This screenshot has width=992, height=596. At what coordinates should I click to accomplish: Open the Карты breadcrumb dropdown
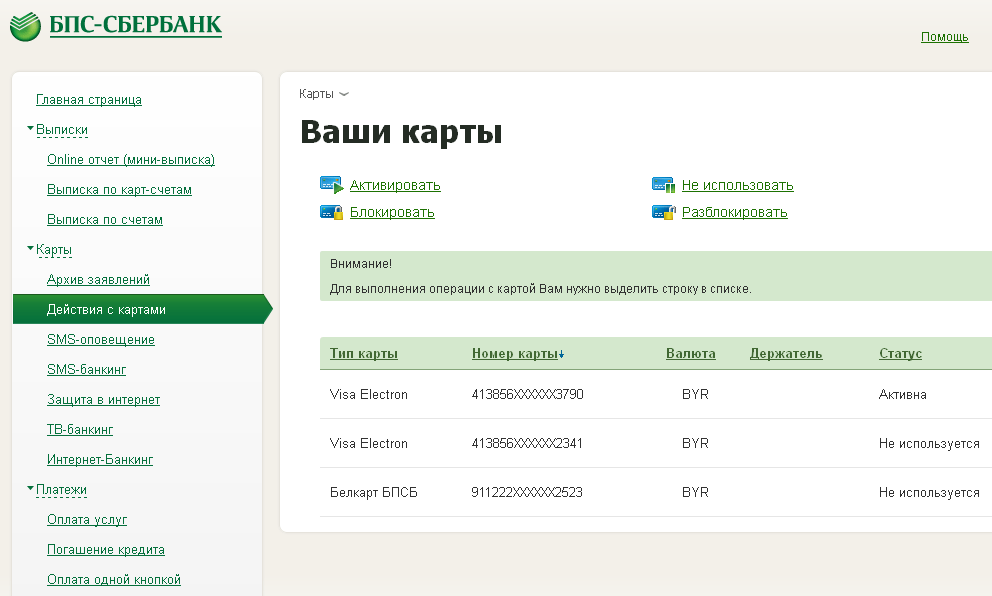tap(324, 94)
